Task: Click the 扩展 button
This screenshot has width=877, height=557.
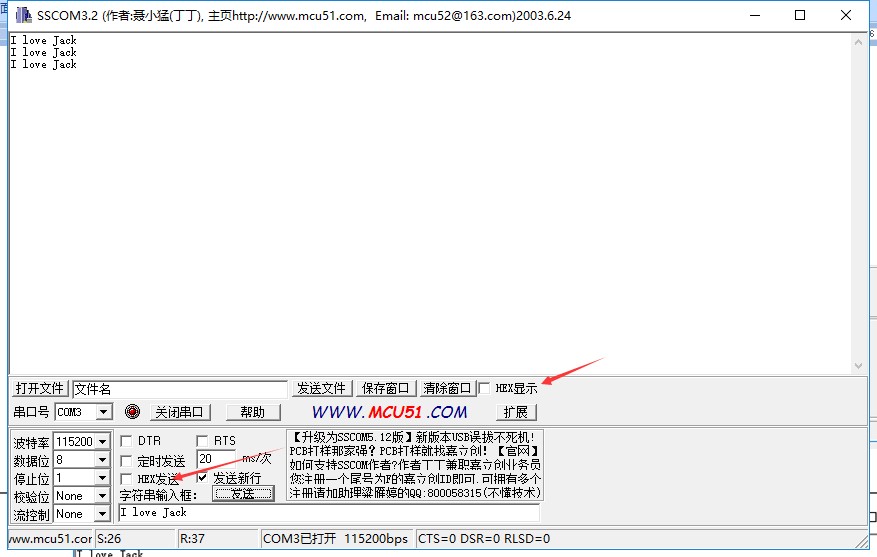Action: 516,412
